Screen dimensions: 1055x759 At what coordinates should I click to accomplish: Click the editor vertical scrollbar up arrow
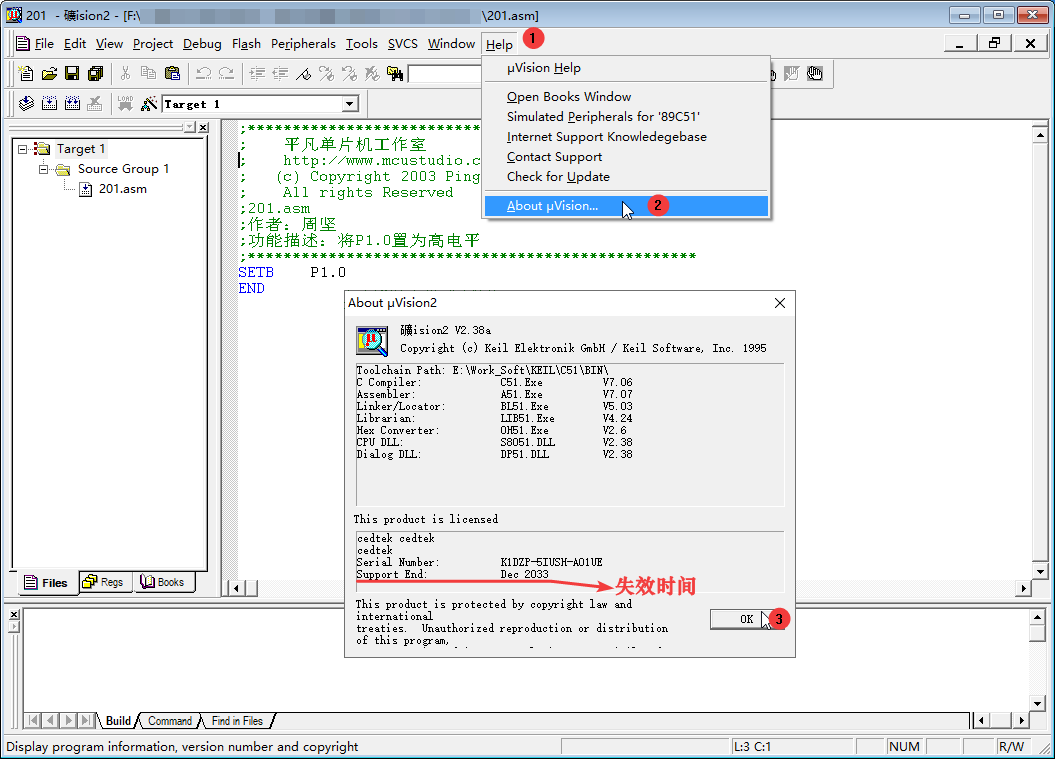point(1040,135)
